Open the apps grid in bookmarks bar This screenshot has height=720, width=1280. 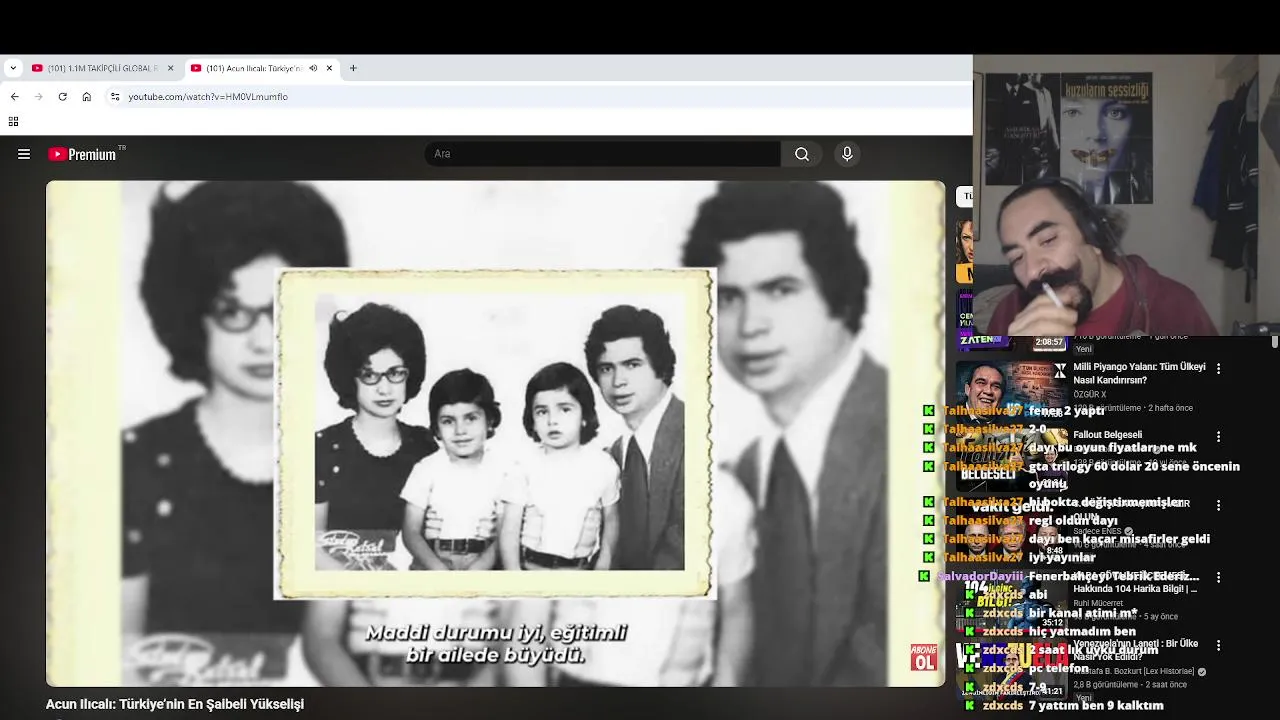coord(13,121)
